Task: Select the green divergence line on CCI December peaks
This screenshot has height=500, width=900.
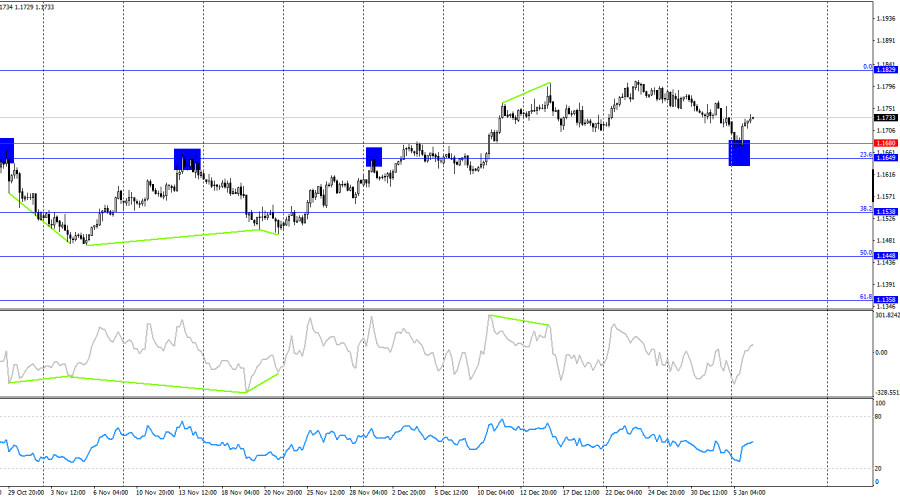Action: [x=519, y=320]
